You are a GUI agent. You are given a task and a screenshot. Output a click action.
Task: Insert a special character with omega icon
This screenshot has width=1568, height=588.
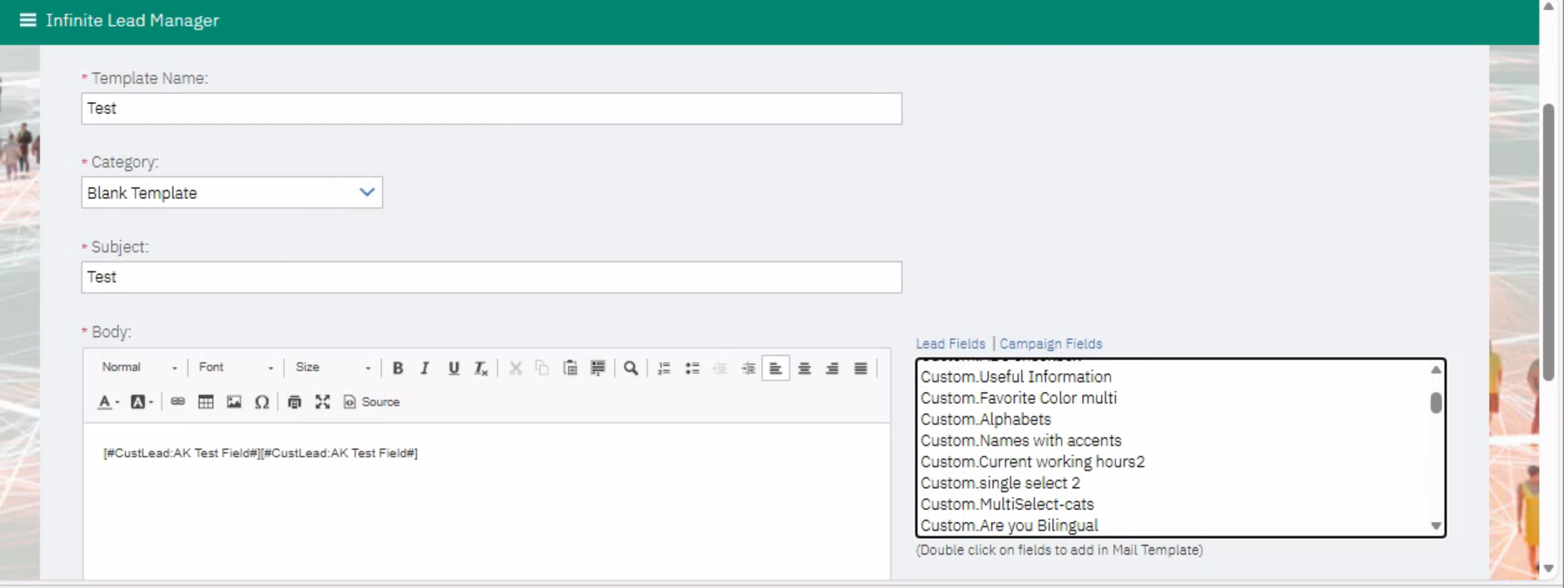point(262,402)
